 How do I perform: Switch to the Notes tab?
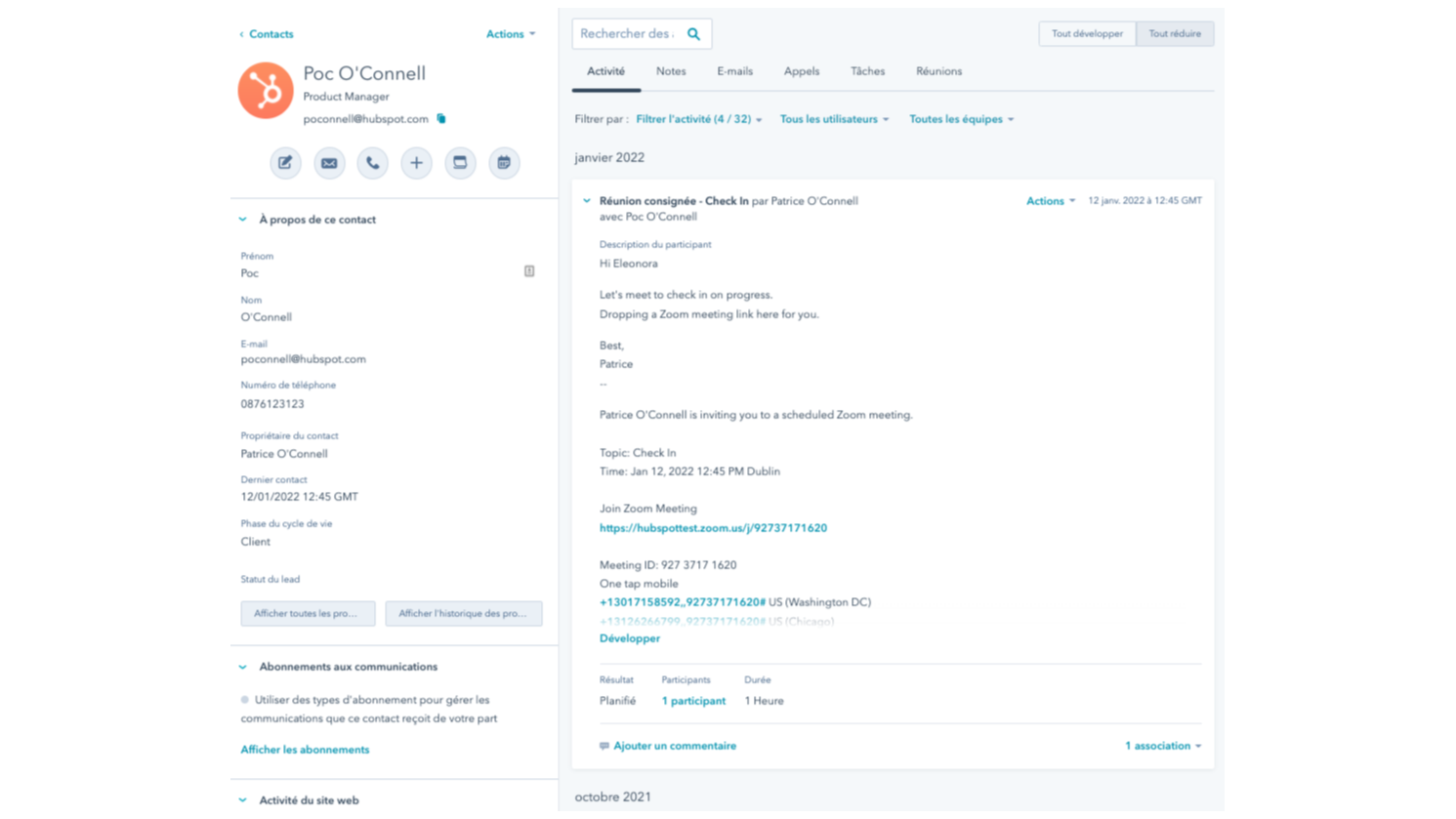click(x=670, y=70)
